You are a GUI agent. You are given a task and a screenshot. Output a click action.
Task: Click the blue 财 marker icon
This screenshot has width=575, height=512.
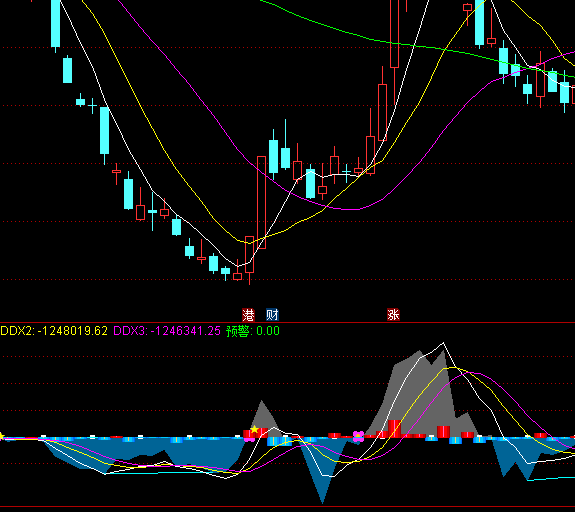click(x=272, y=315)
